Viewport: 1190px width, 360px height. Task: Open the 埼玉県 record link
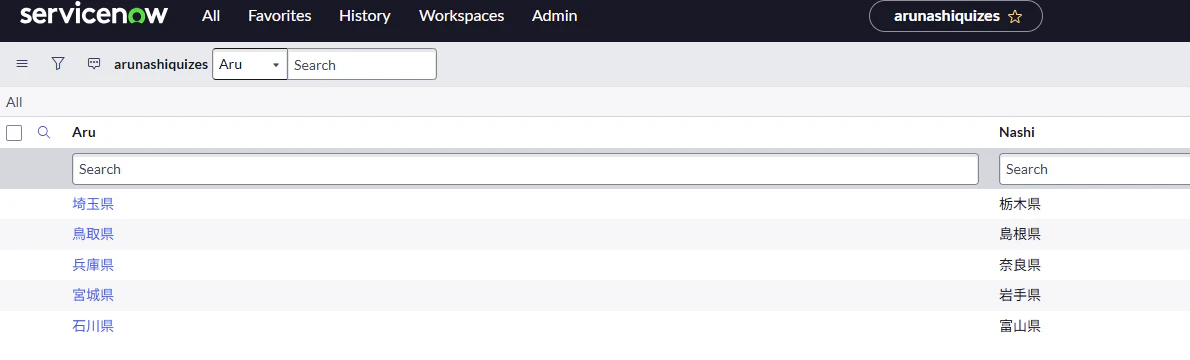(93, 204)
